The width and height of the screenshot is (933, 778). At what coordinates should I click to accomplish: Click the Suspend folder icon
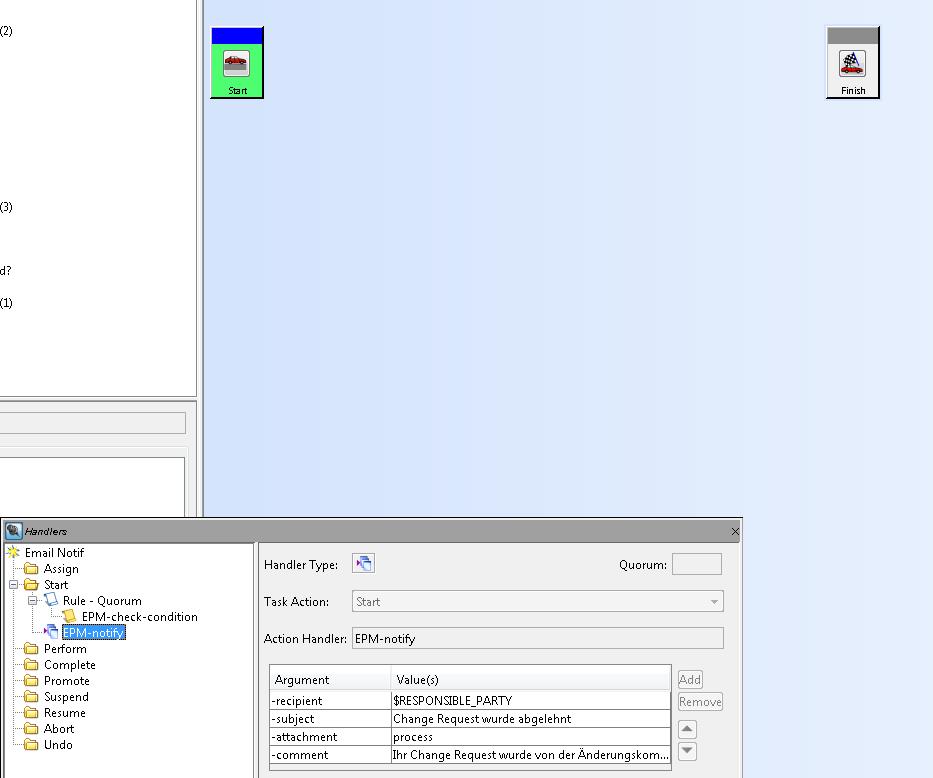pos(31,697)
